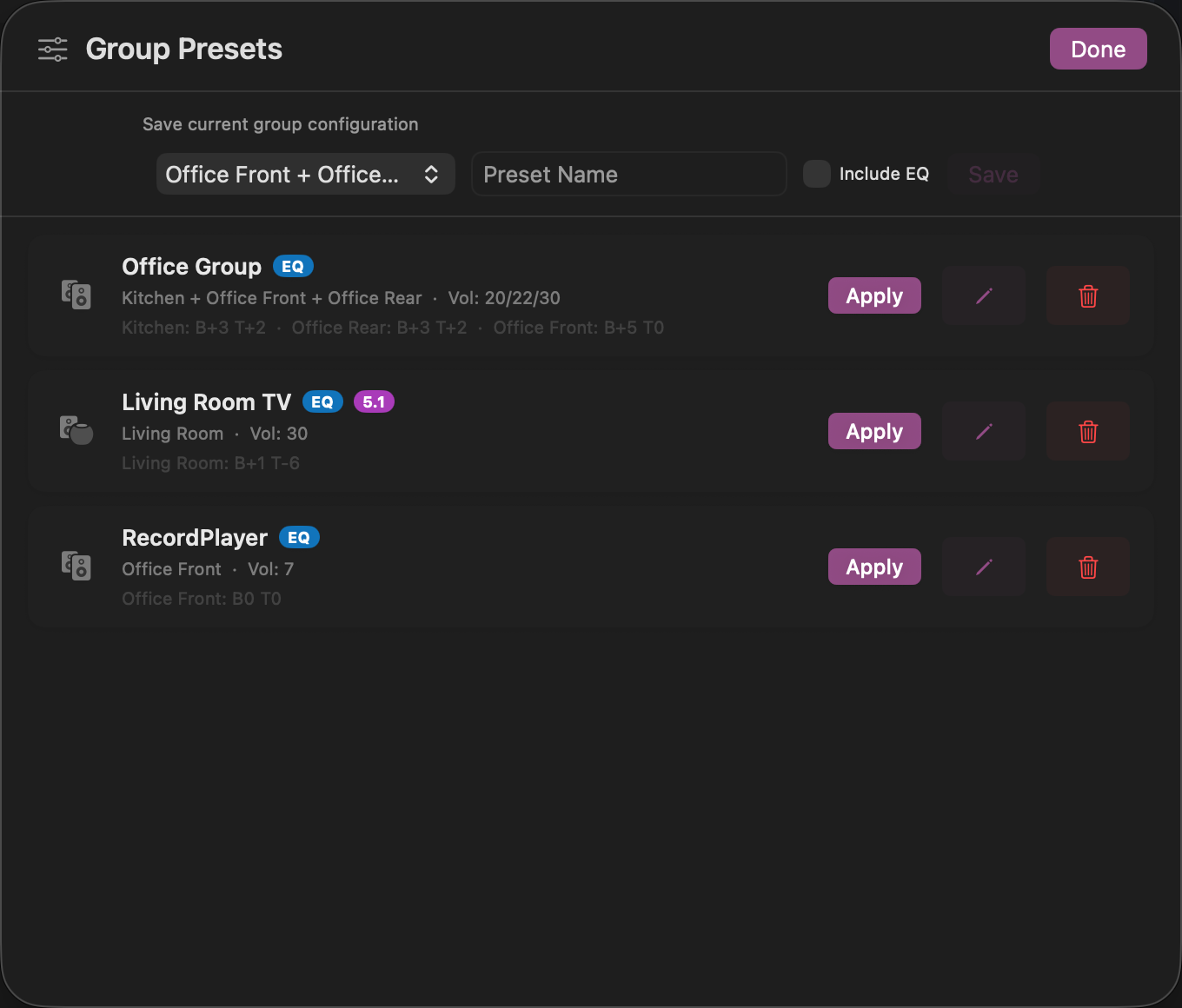Screen dimensions: 1182x1008
Task: Click the 'Living Room: B+1 T-6' EQ text
Action: point(210,463)
